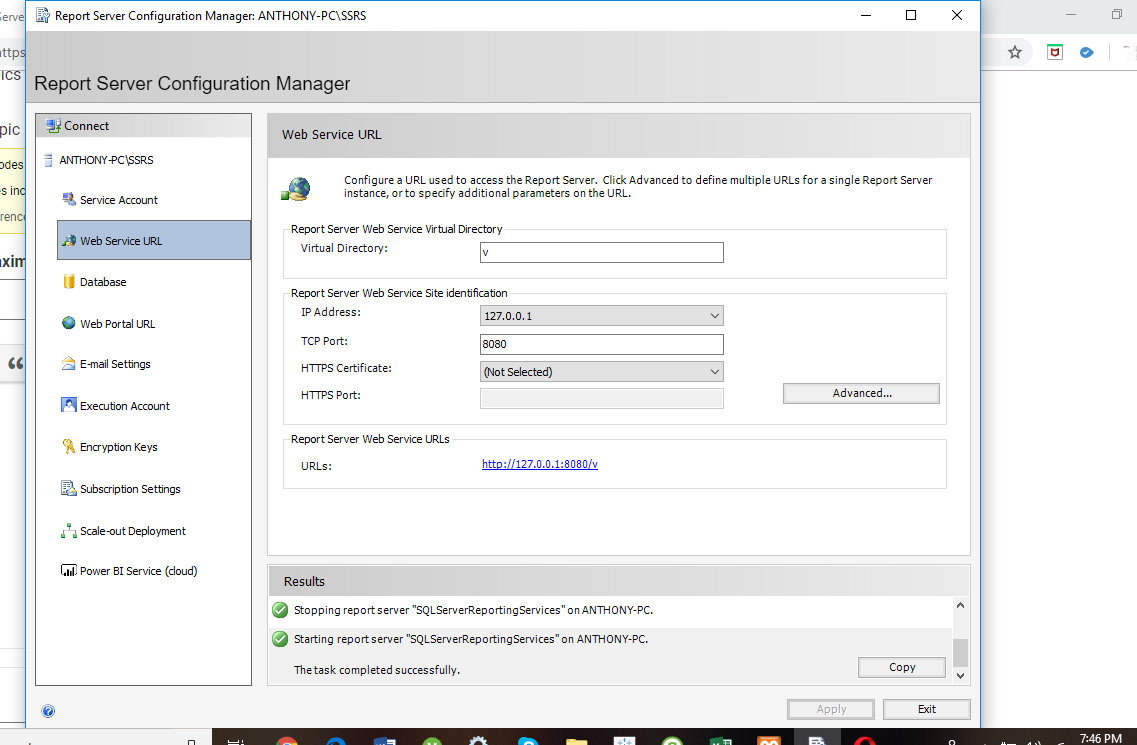Click the Exit button
Viewport: 1137px width, 745px height.
(927, 709)
